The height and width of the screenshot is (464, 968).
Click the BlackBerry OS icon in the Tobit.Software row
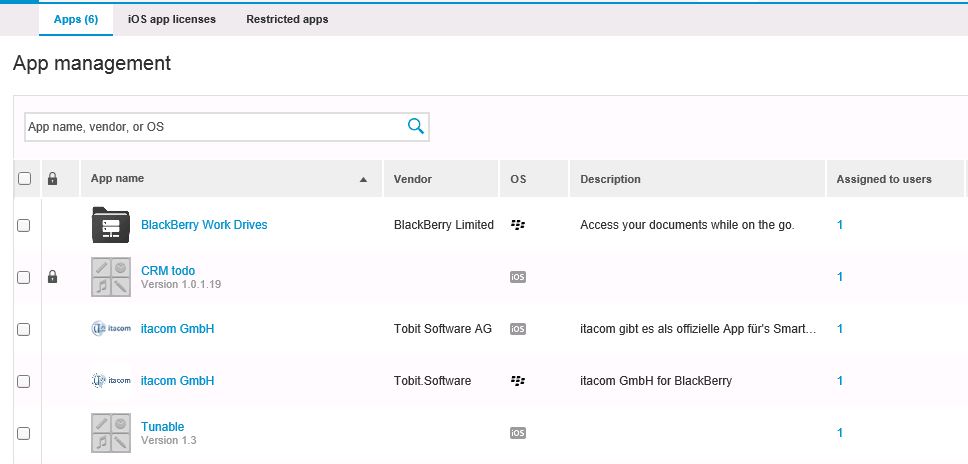pos(518,381)
